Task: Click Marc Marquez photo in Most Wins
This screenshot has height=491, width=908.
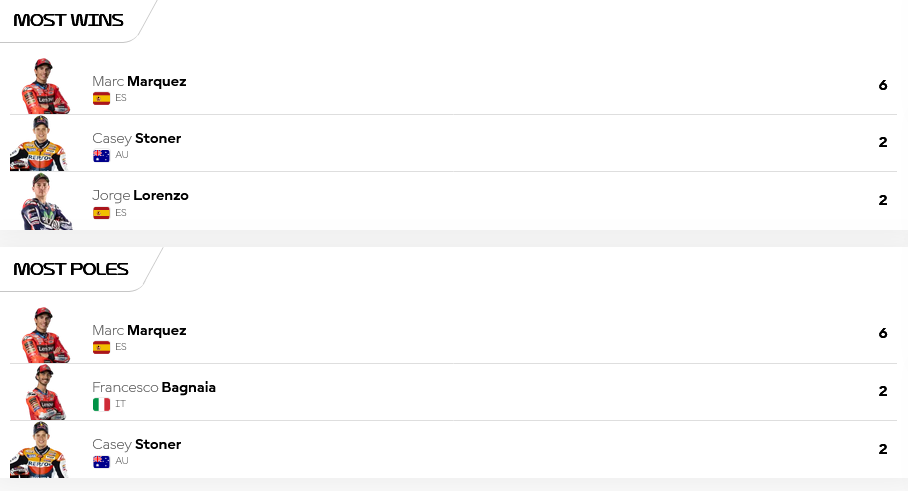Action: click(x=45, y=86)
